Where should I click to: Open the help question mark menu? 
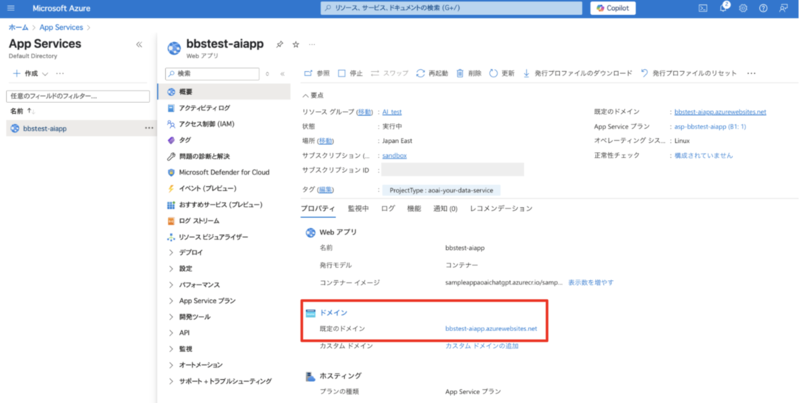(x=763, y=8)
